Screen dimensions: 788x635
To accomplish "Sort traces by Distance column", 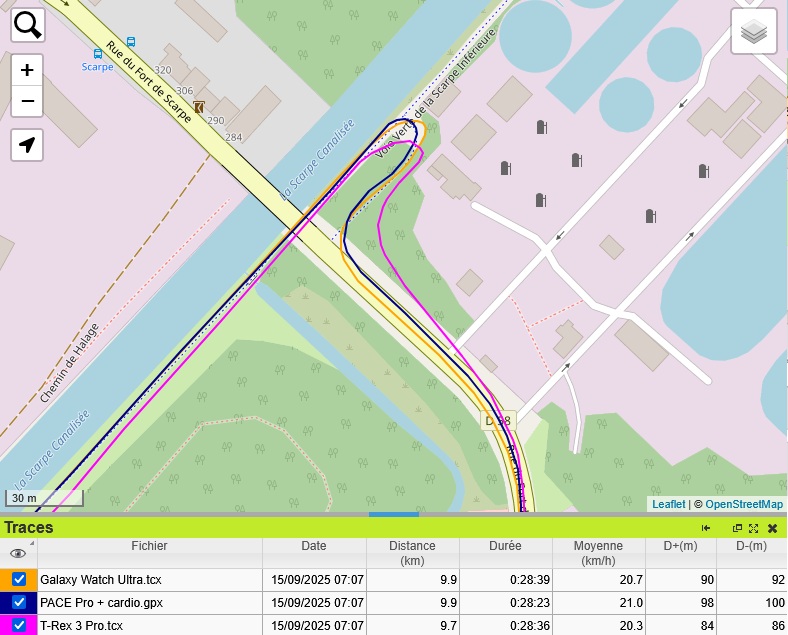I will 412,553.
